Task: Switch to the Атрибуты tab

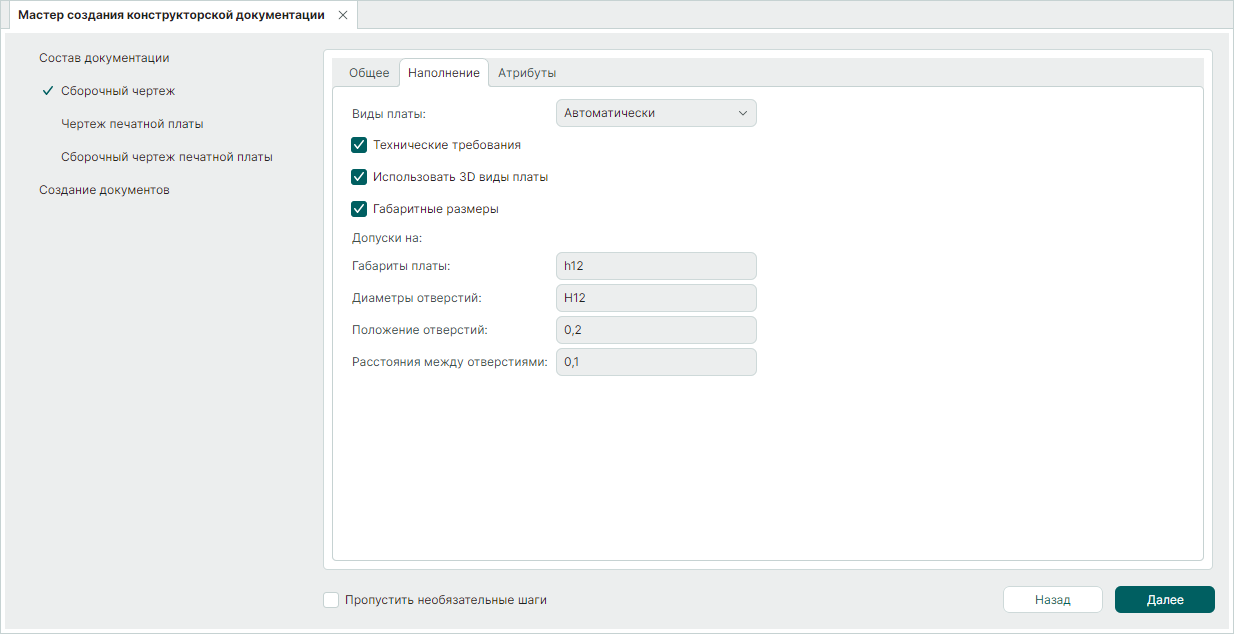Action: [x=527, y=73]
